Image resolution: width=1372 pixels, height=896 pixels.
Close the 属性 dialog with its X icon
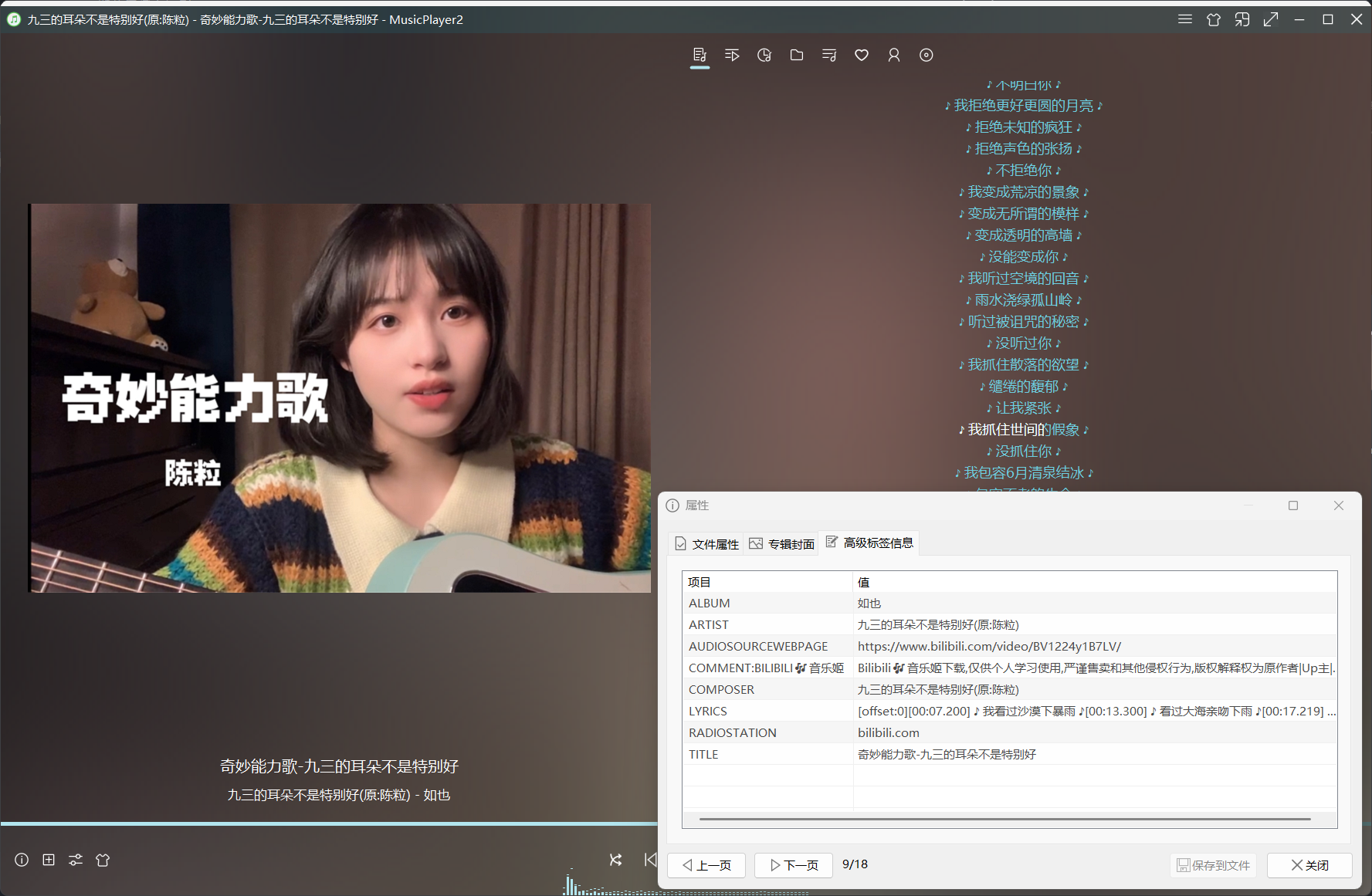pos(1339,505)
